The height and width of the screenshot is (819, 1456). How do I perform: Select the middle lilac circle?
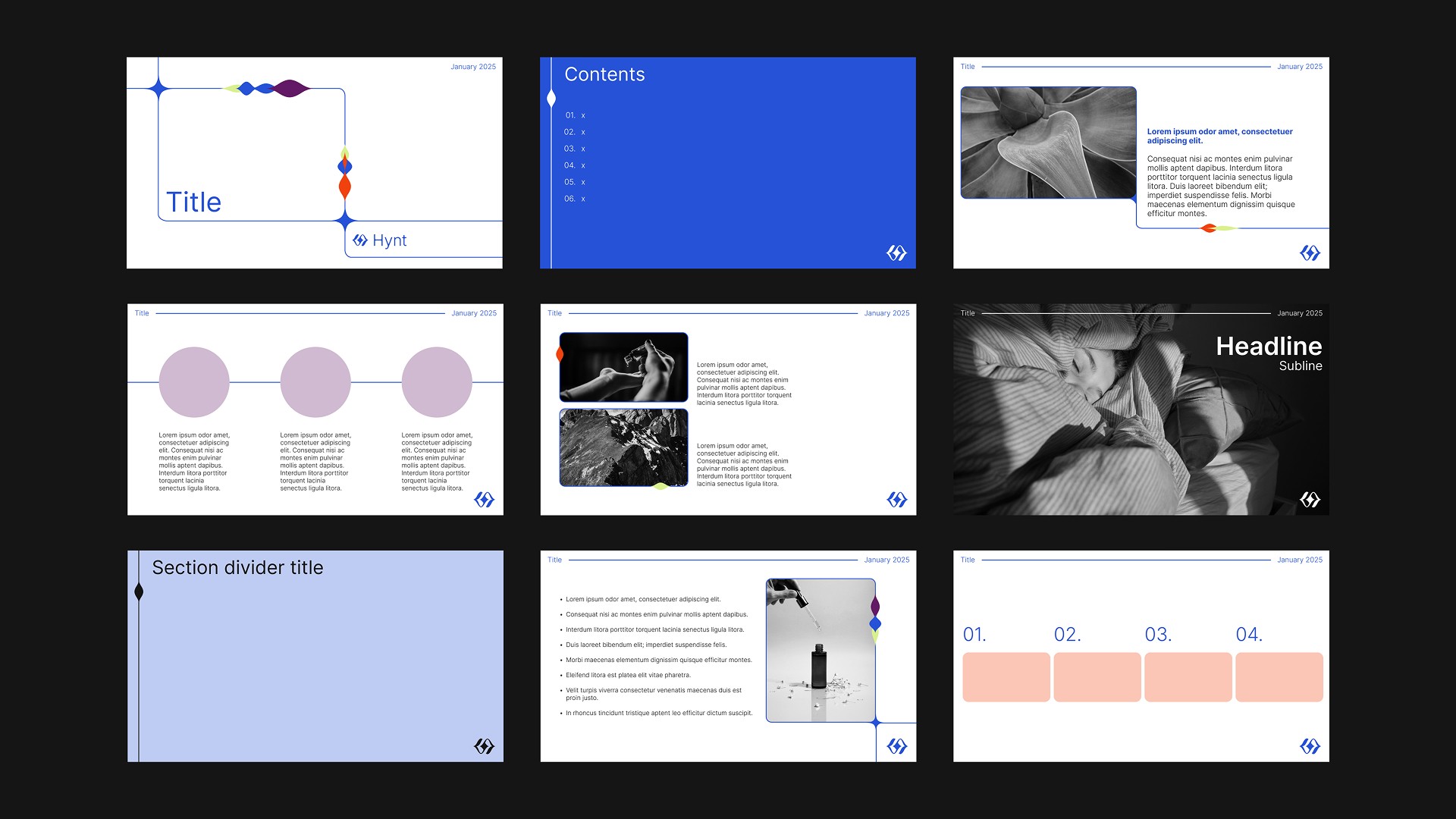pos(315,382)
